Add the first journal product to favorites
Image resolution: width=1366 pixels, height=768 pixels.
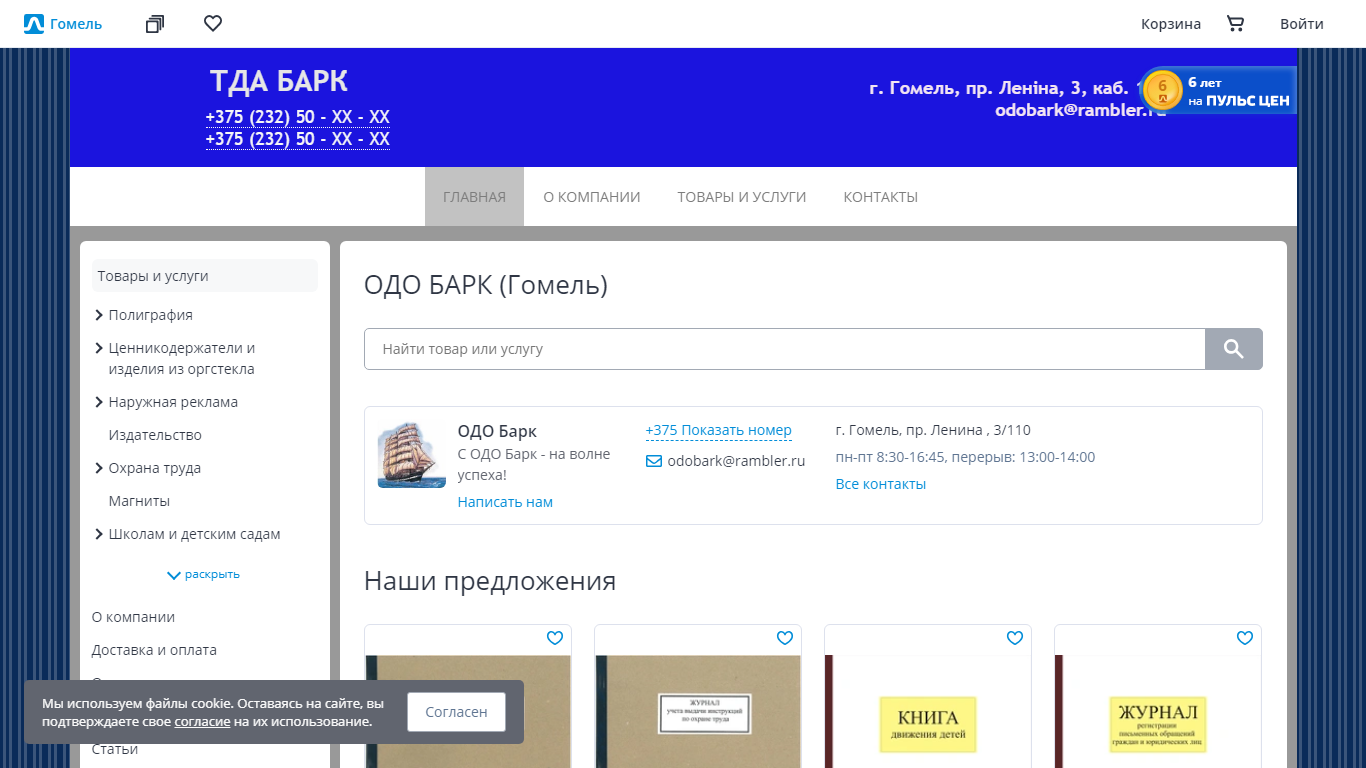click(555, 638)
